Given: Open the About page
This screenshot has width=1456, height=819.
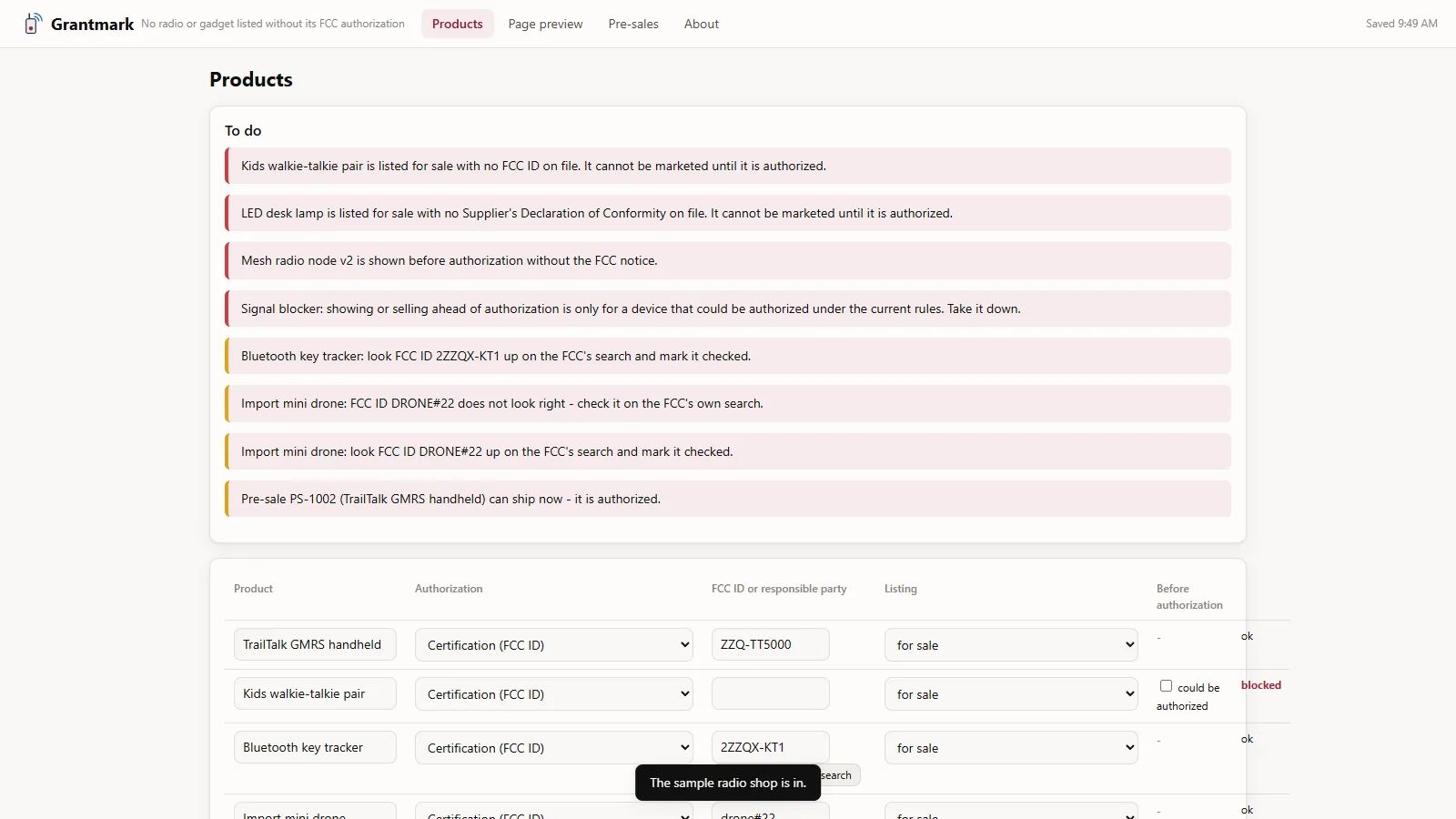Looking at the screenshot, I should click(701, 24).
